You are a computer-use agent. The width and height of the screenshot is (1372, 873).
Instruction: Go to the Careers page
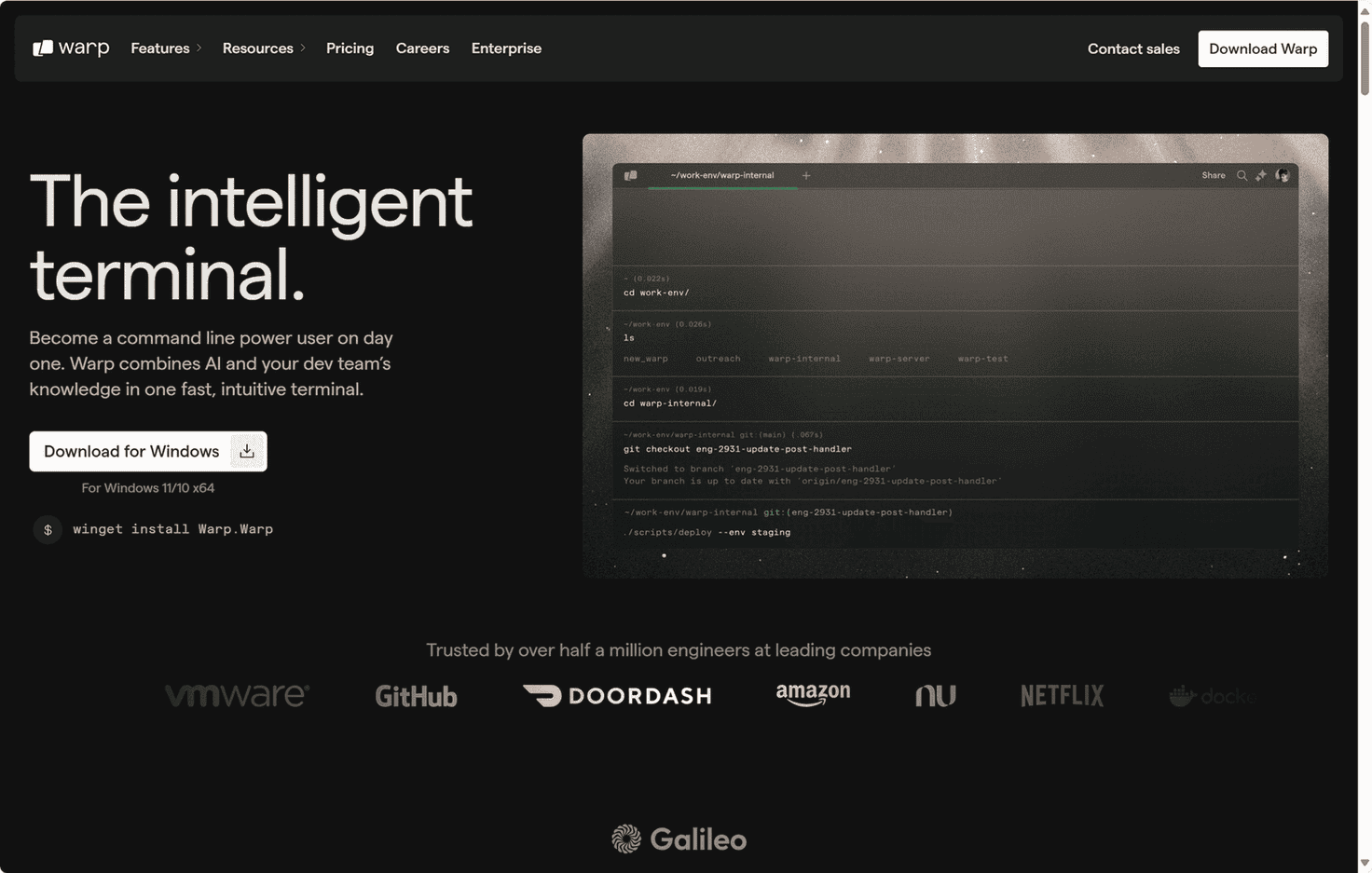[x=422, y=48]
